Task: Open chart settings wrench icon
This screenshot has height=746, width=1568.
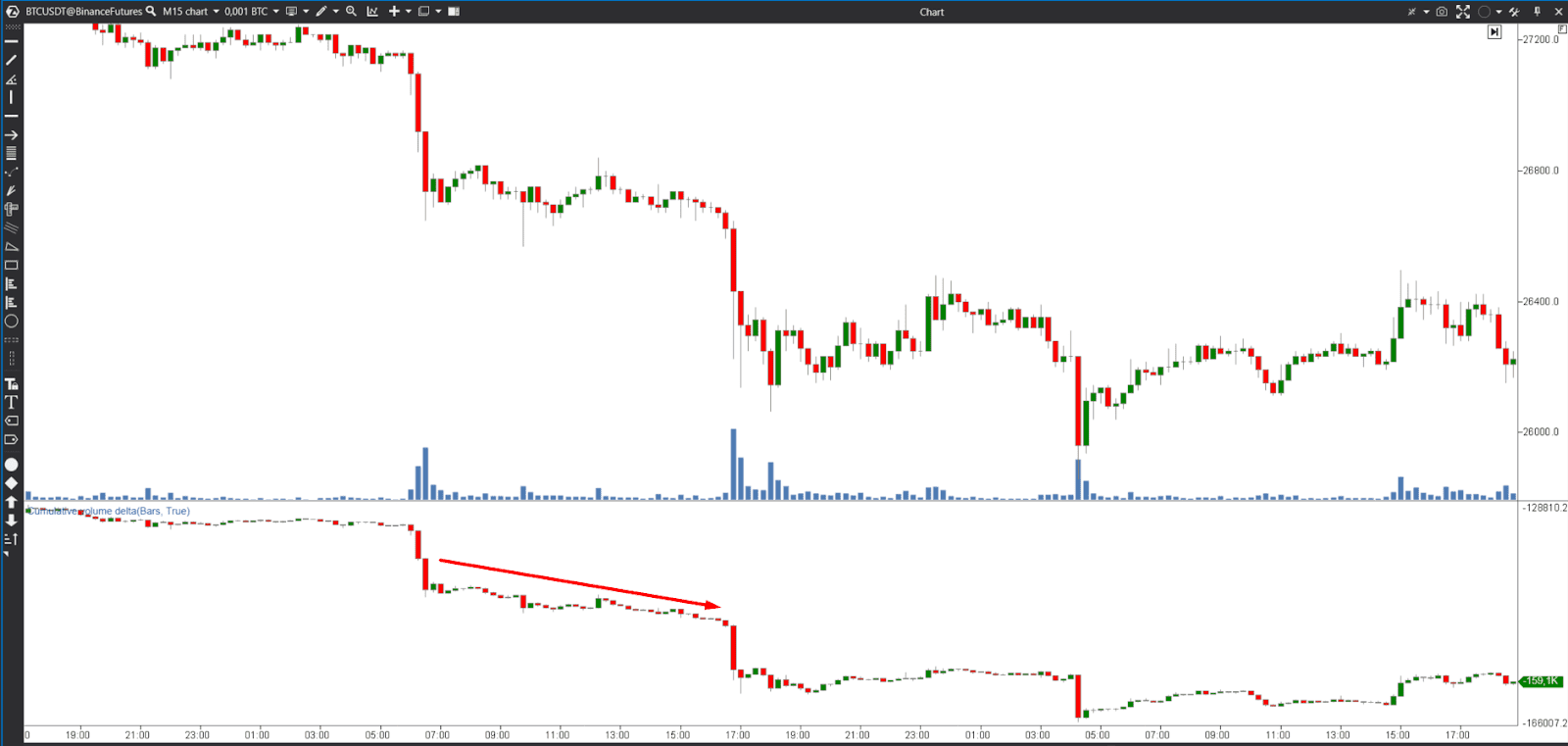Action: [1514, 12]
